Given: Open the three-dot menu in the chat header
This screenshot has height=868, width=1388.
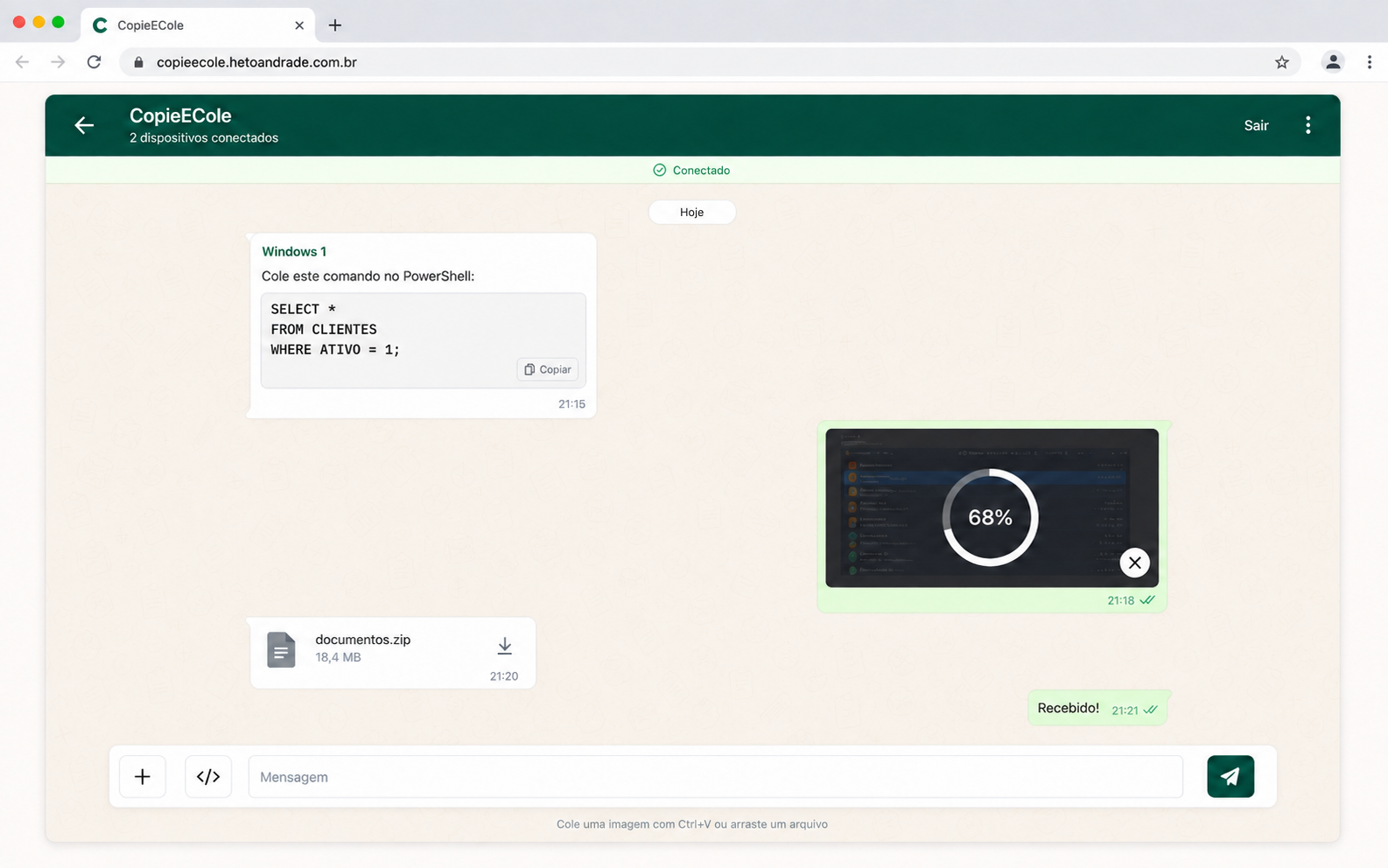Looking at the screenshot, I should tap(1307, 125).
